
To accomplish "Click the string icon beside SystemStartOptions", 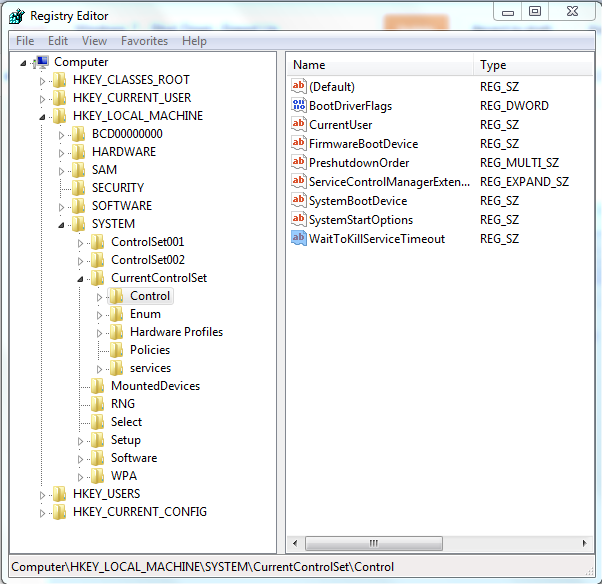I will coord(299,220).
